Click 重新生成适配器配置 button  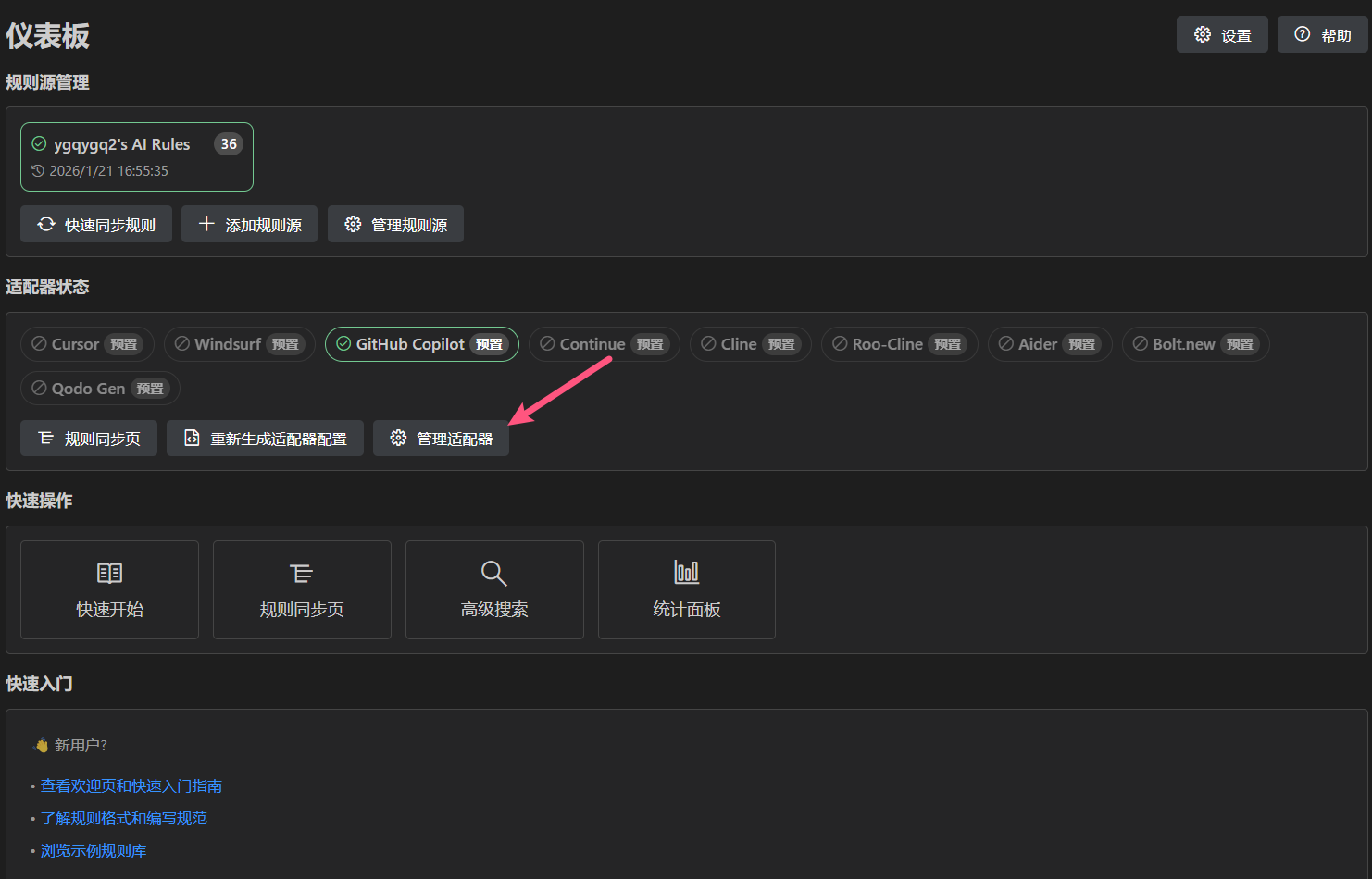coord(265,439)
